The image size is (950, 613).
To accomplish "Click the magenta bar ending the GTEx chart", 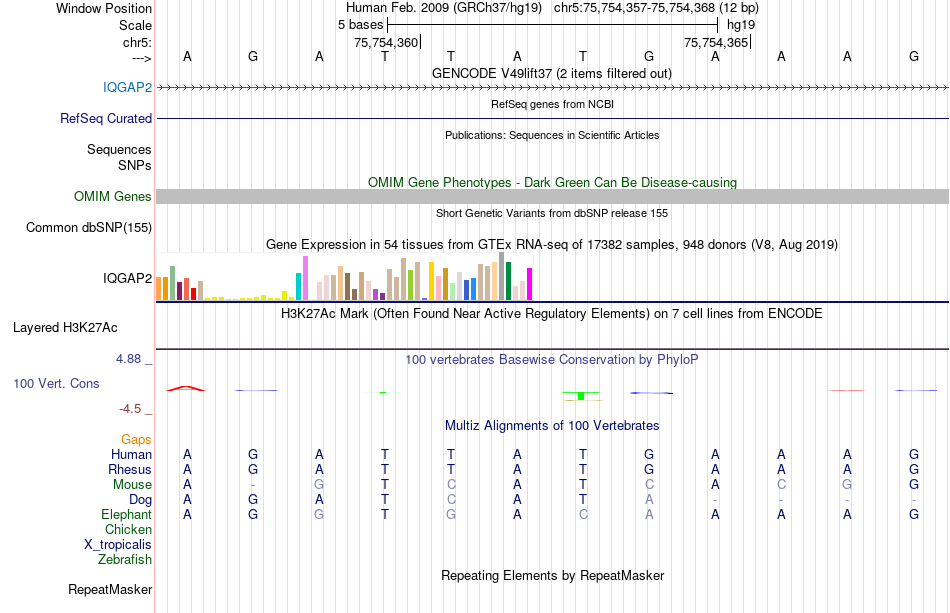I will click(529, 284).
